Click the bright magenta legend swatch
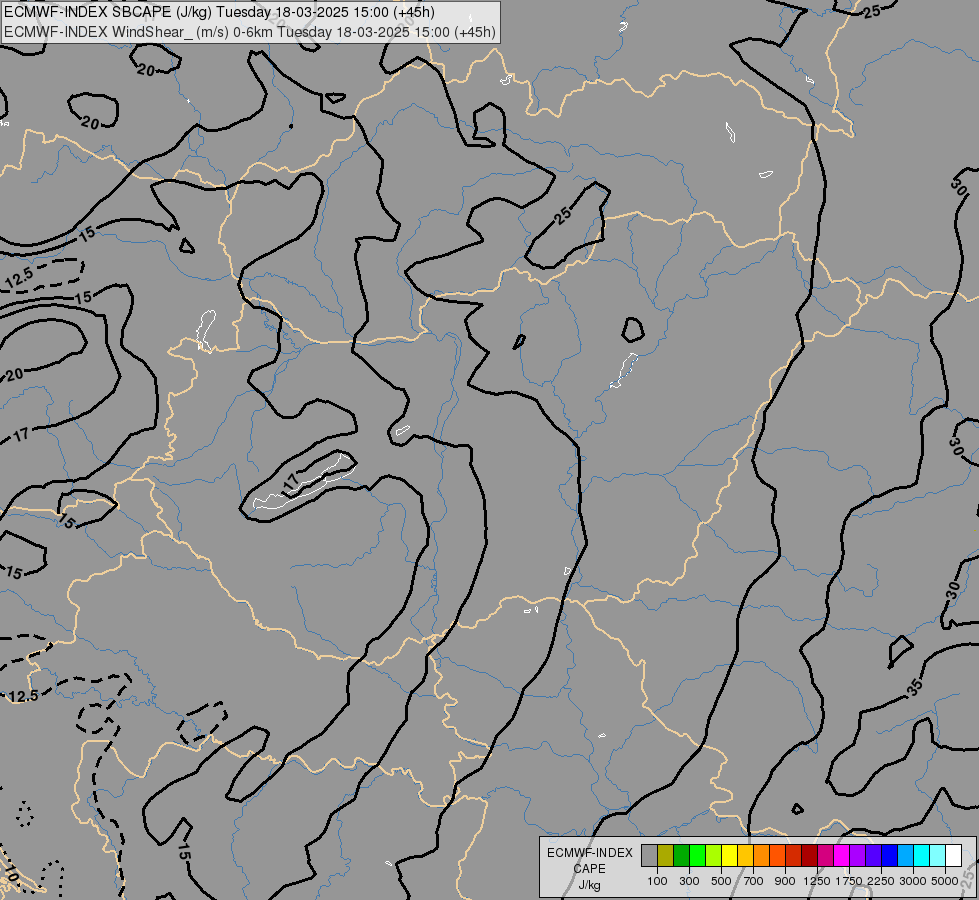Screen dimensions: 979x900 point(842,855)
